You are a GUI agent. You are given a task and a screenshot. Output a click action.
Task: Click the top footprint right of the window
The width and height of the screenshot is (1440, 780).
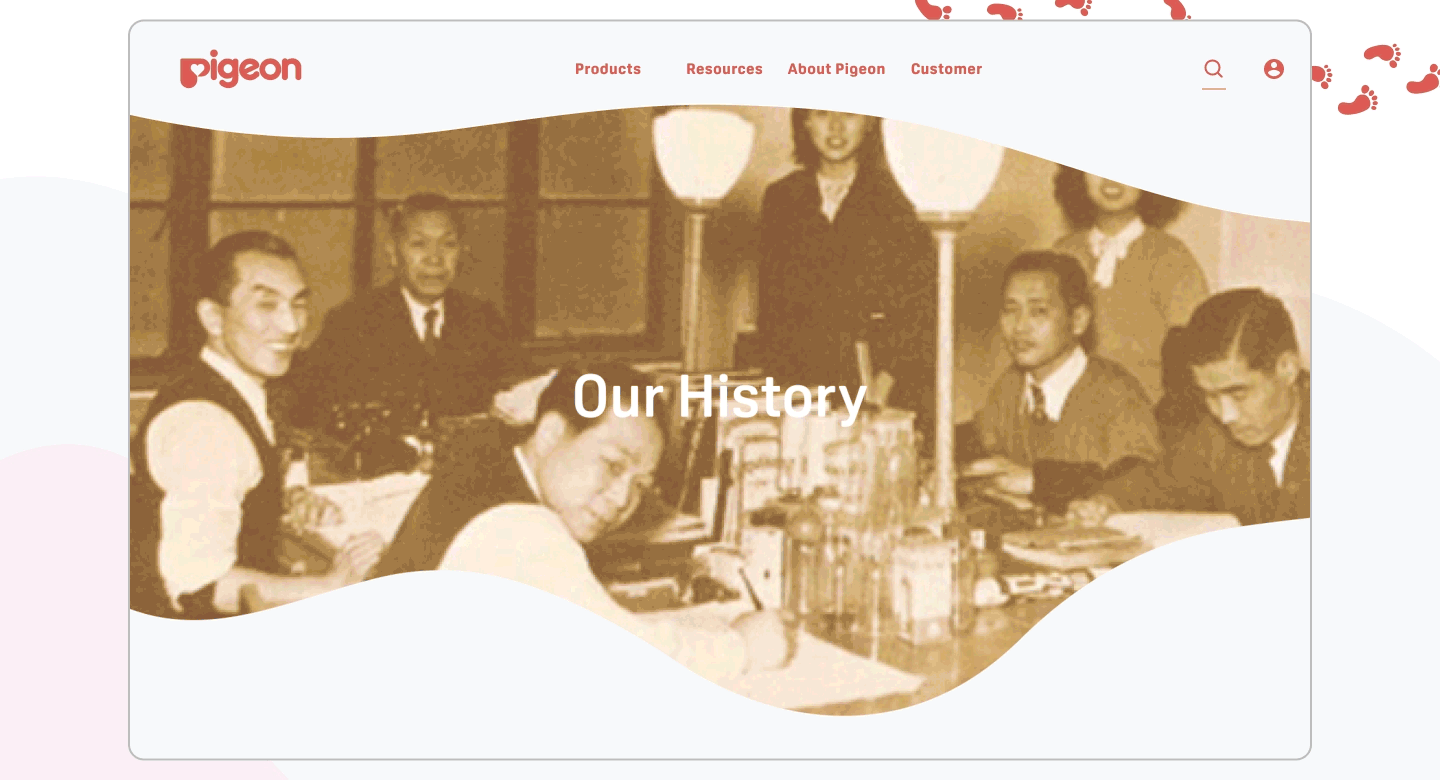1383,54
